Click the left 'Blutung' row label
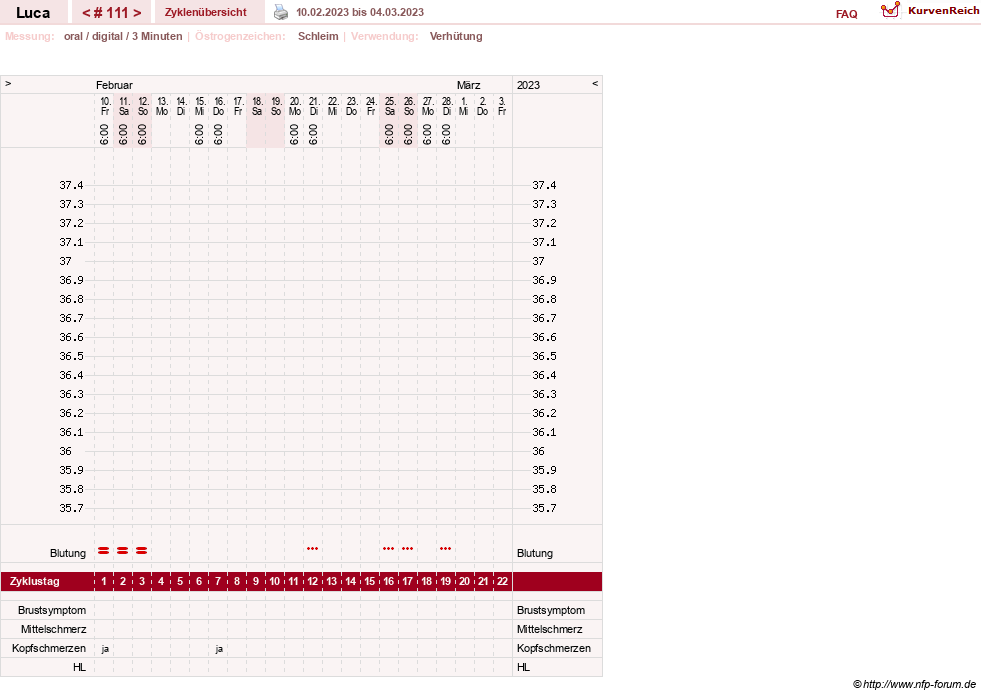 [68, 553]
